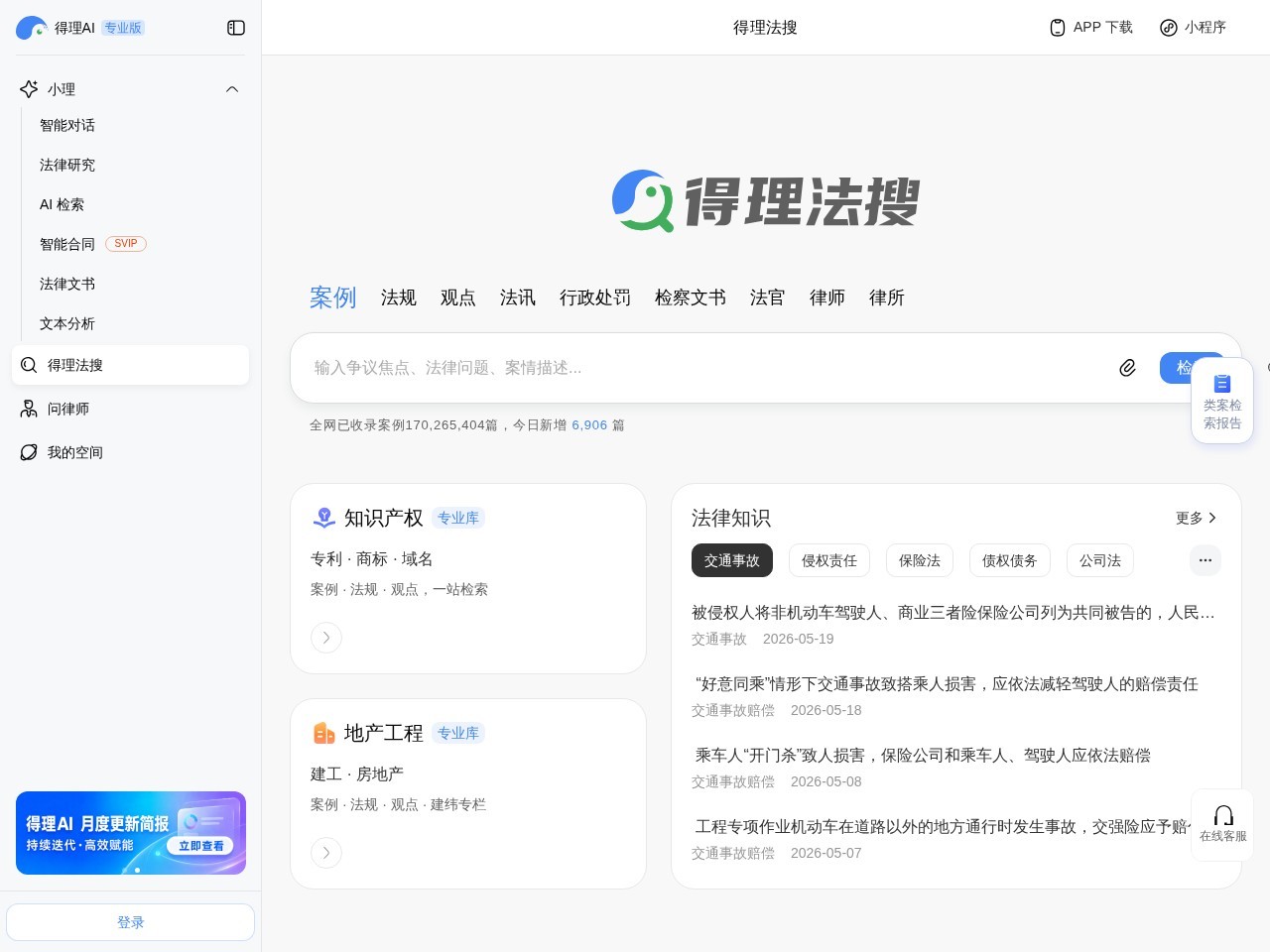This screenshot has width=1270, height=952.
Task: Click the 得理法搜 search icon in sidebar
Action: tap(29, 365)
